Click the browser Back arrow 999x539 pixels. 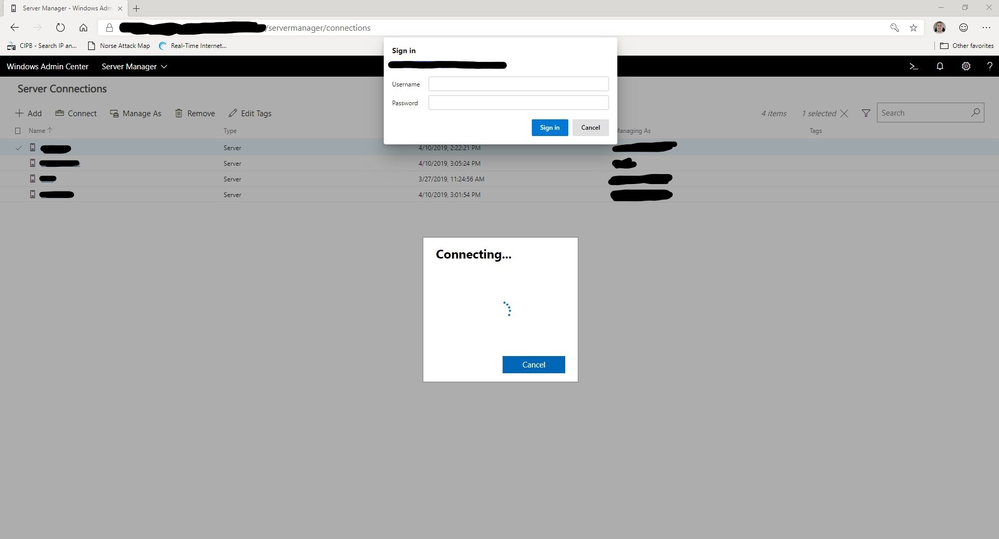15,27
